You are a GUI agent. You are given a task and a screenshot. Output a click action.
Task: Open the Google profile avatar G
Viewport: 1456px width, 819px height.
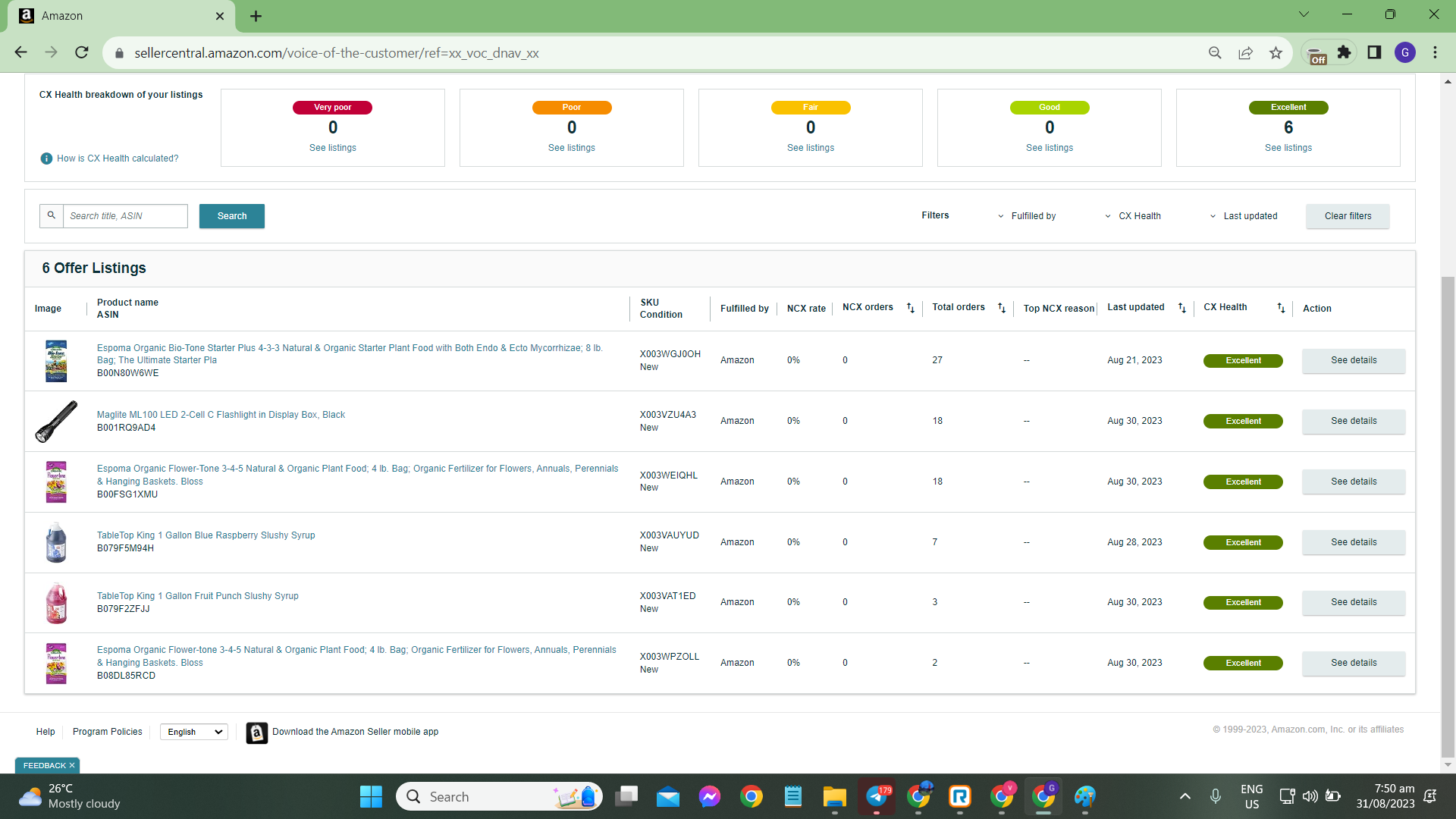(1404, 52)
